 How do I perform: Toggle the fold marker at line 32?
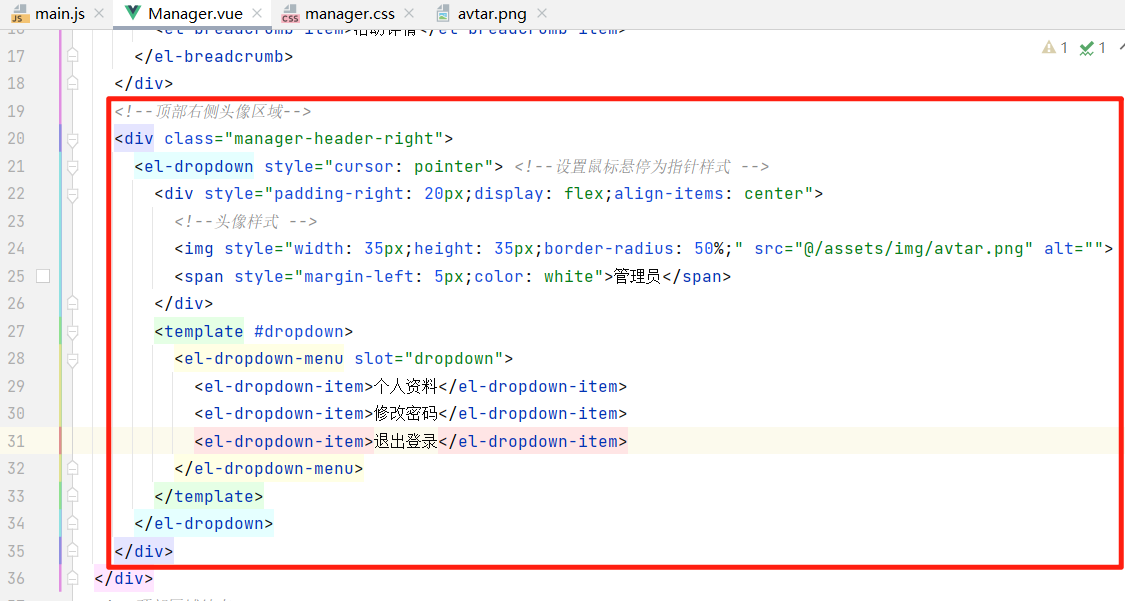pyautogui.click(x=72, y=468)
